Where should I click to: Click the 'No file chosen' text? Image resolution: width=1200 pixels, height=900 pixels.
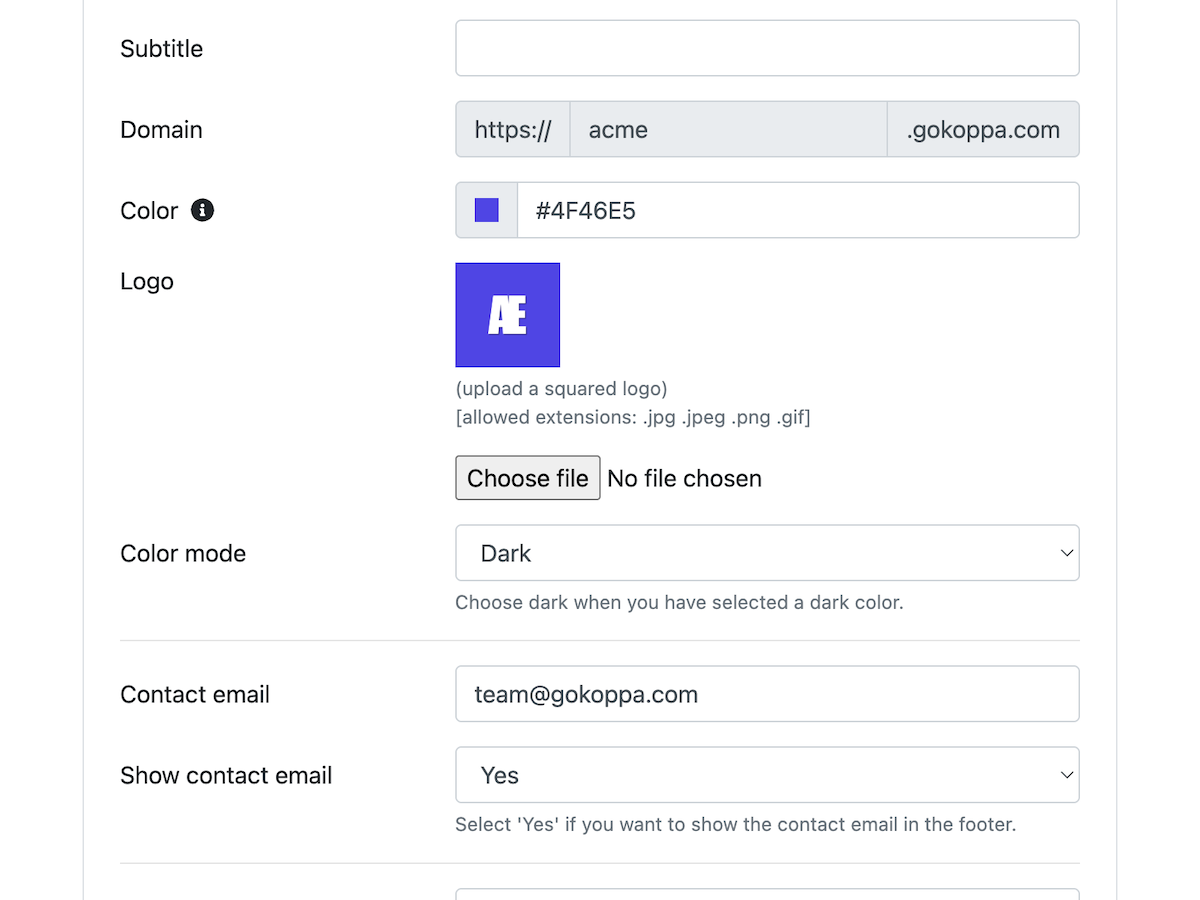coord(684,478)
